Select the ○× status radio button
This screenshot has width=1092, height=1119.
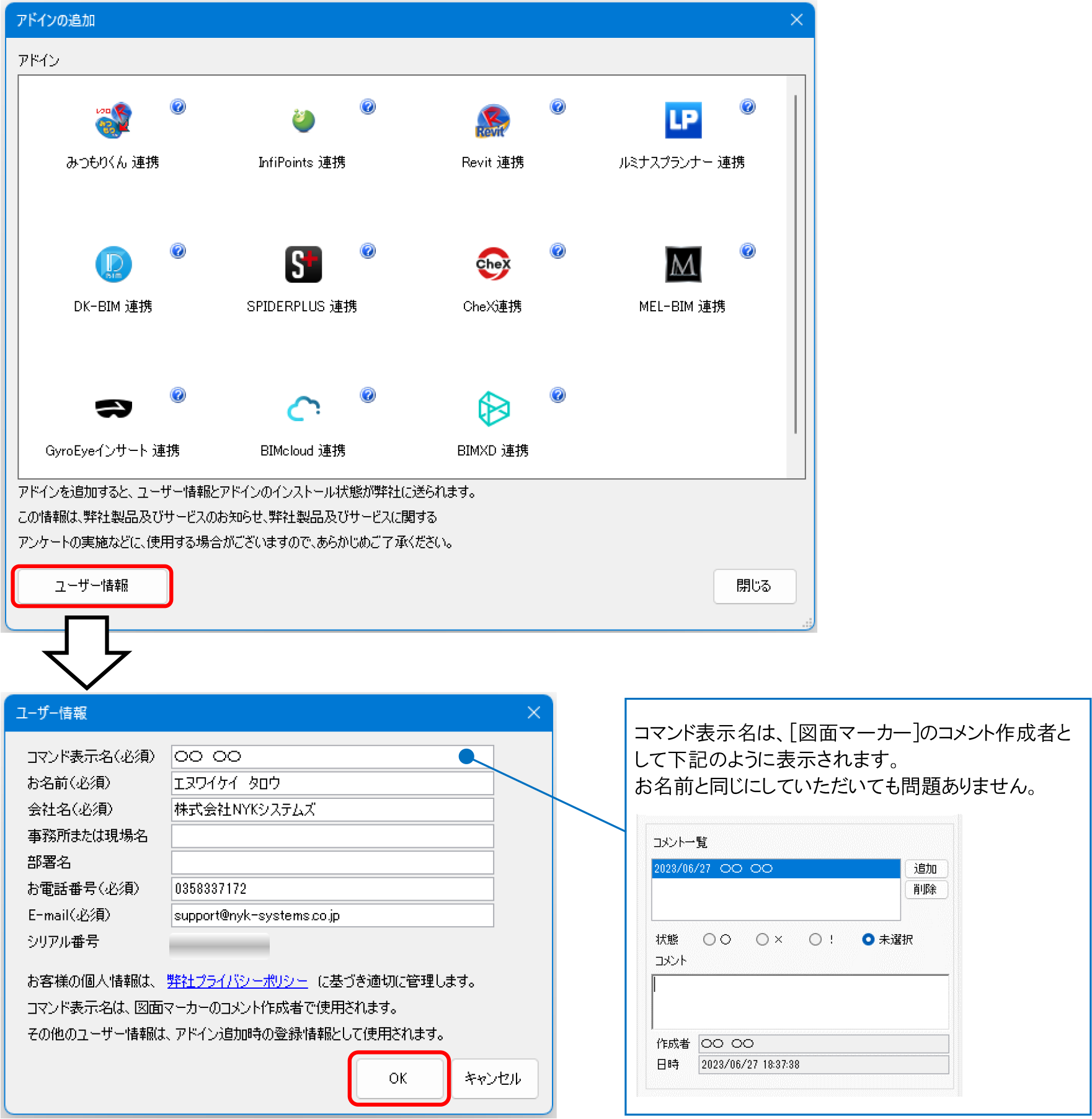(763, 940)
